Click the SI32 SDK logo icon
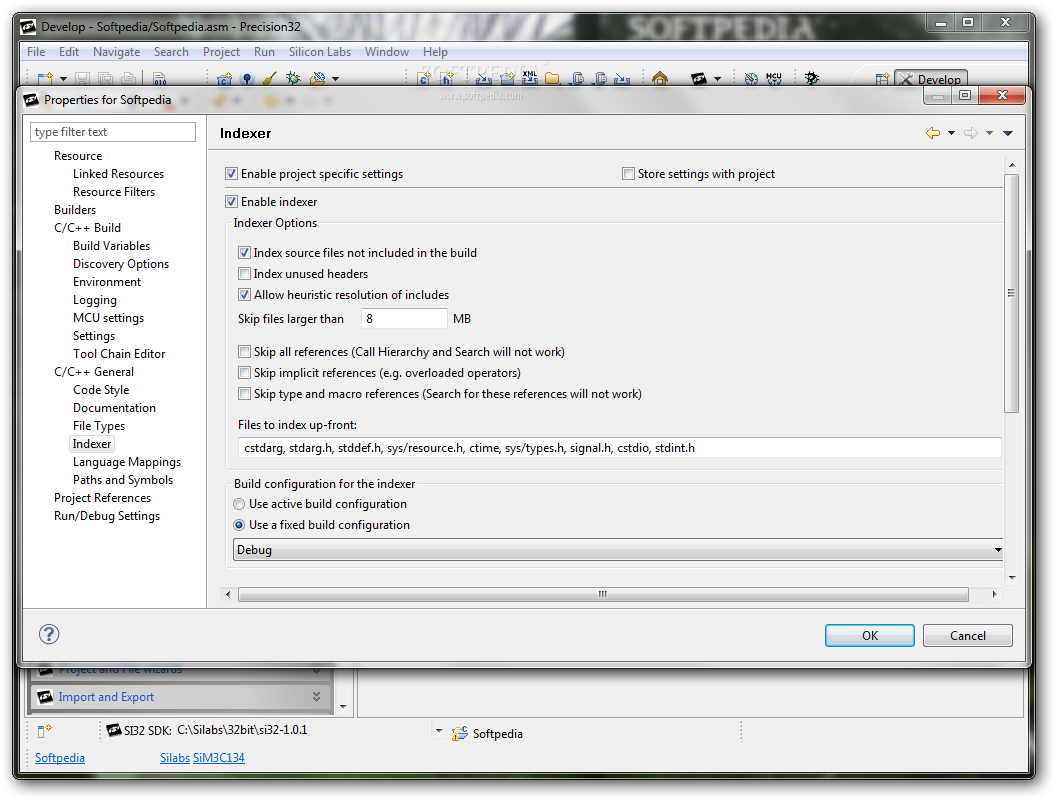This screenshot has width=1056, height=800. coord(114,730)
